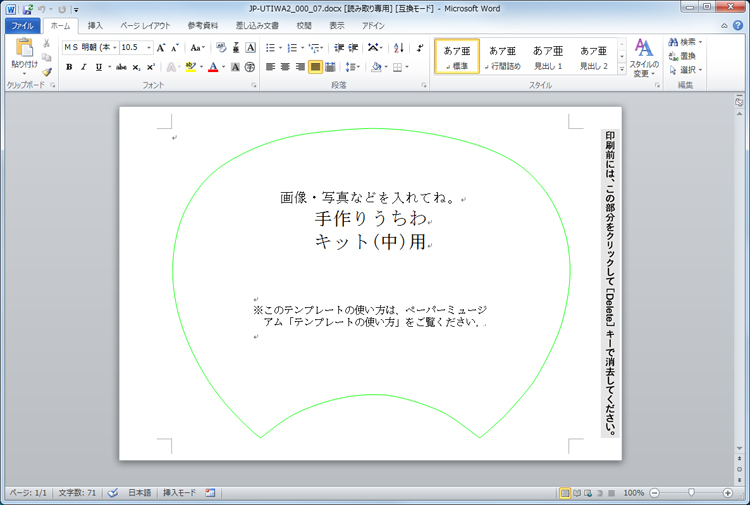Toggle Show/Hide formatting marks
750x505 pixels.
coord(420,47)
